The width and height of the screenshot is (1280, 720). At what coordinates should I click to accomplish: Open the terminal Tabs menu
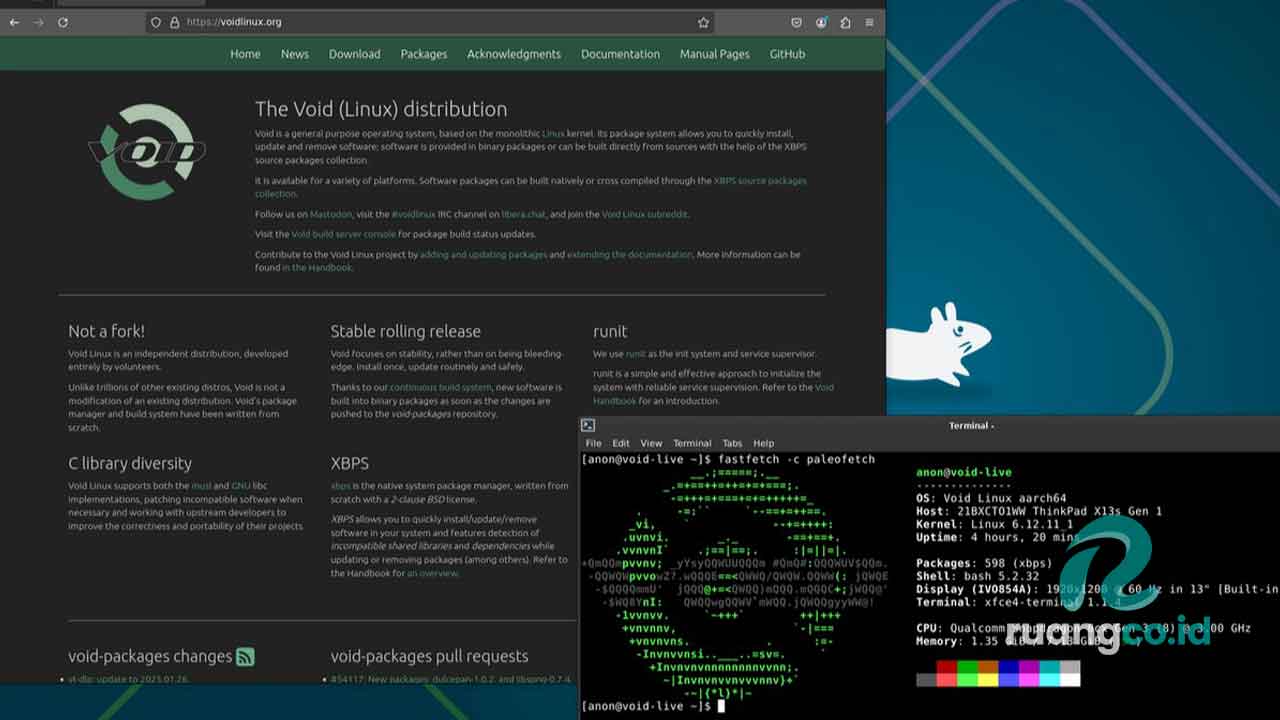(732, 443)
